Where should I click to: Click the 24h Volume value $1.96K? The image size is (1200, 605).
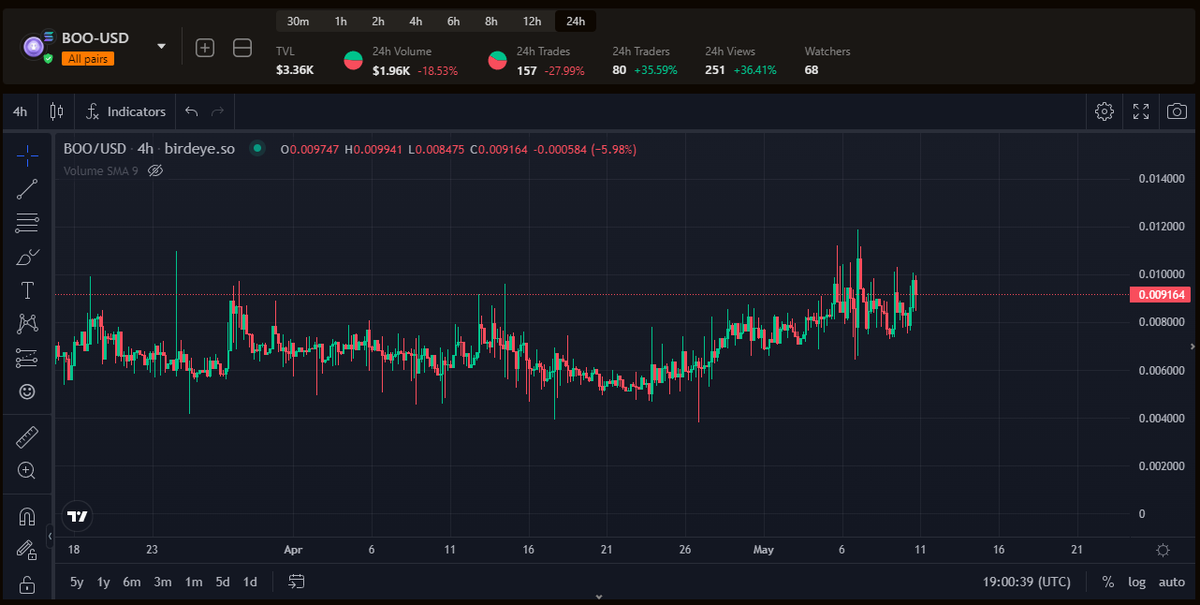tap(392, 71)
